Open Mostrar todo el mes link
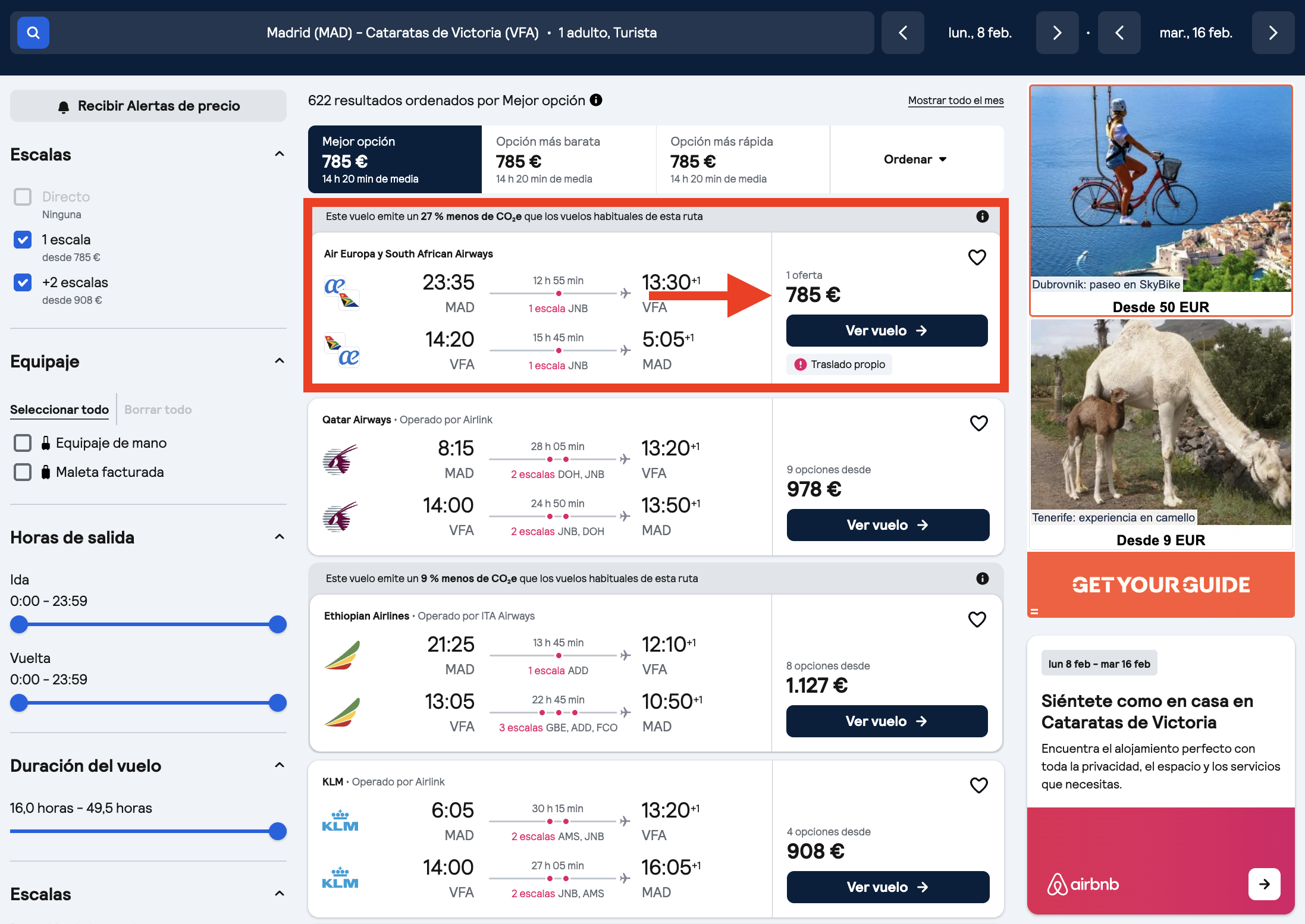 click(x=955, y=100)
